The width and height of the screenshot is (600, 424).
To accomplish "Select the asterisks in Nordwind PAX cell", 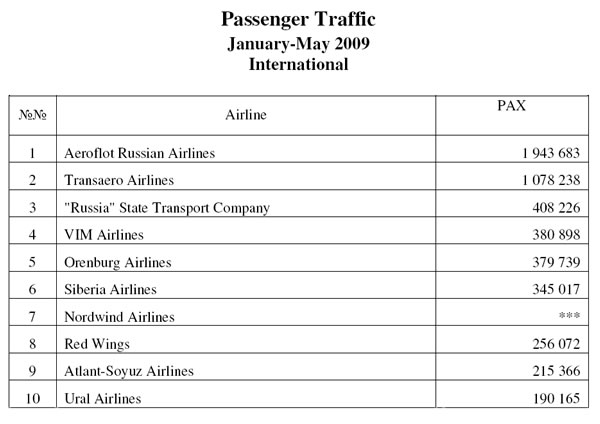I will (x=569, y=316).
